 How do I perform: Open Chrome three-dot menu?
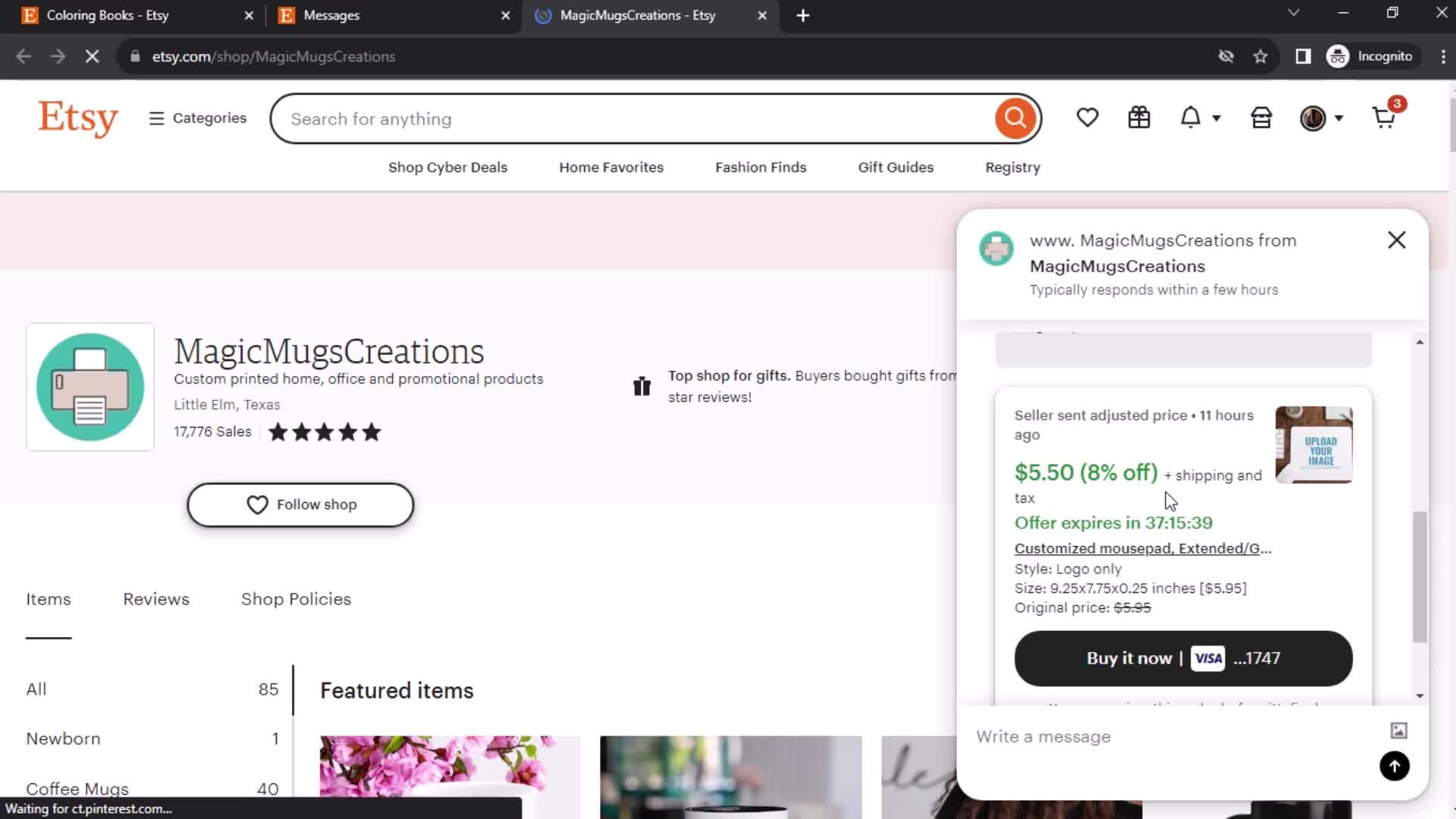(x=1442, y=56)
